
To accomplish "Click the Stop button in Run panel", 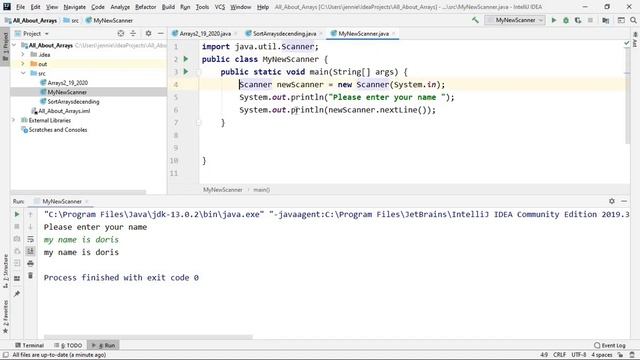I will (17, 227).
